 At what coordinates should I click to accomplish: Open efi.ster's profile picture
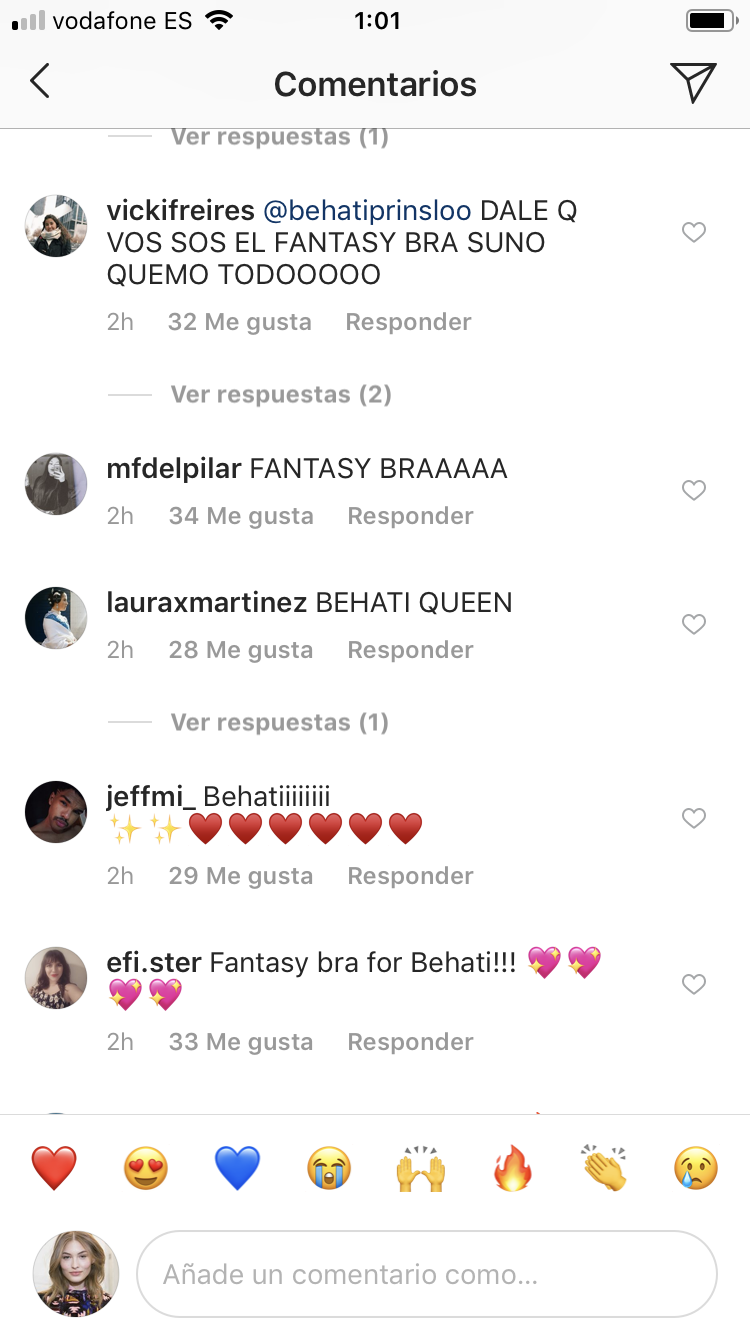(x=56, y=977)
